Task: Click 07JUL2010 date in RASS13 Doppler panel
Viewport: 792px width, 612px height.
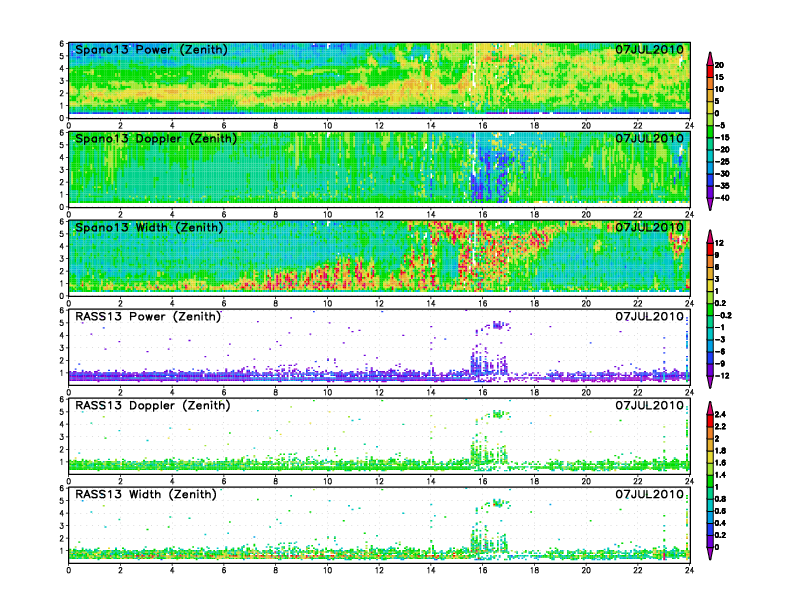Action: tap(649, 405)
